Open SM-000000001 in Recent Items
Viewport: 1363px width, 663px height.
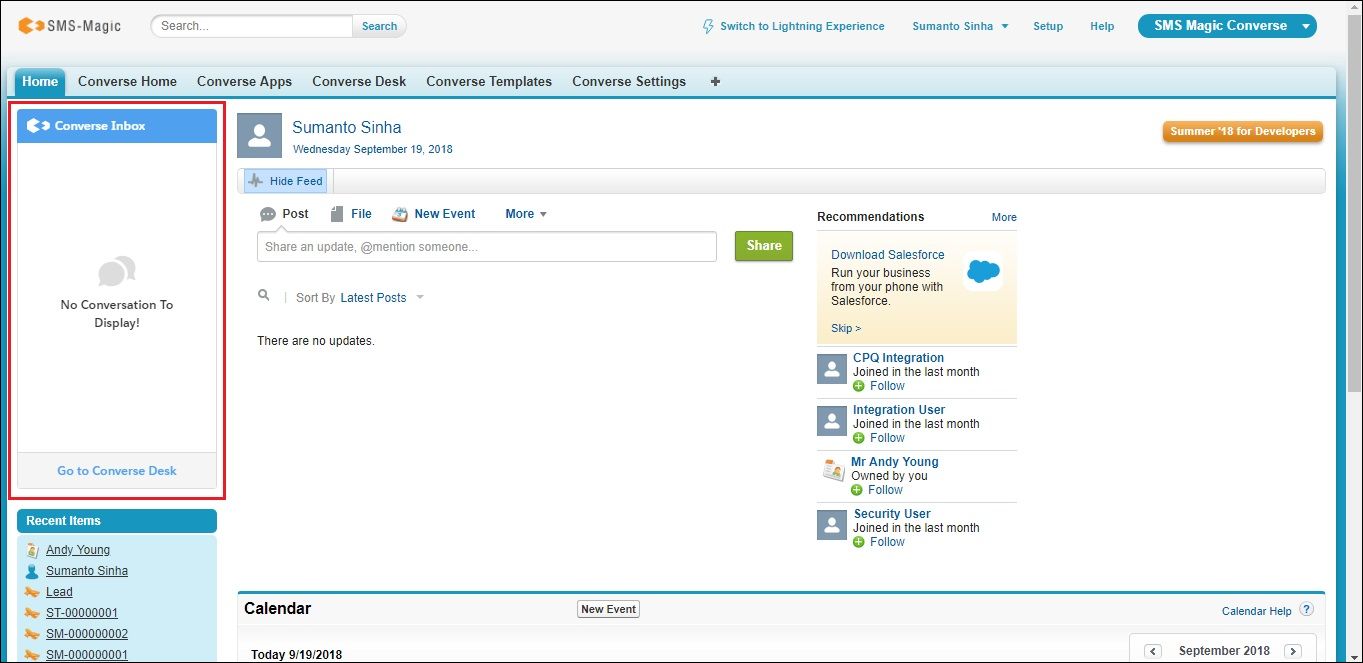(x=87, y=655)
